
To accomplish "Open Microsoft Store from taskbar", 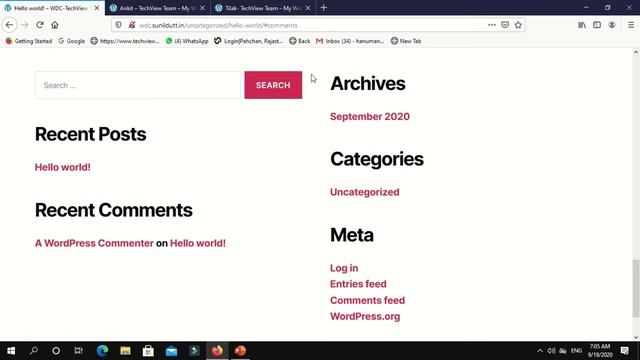I will [148, 351].
